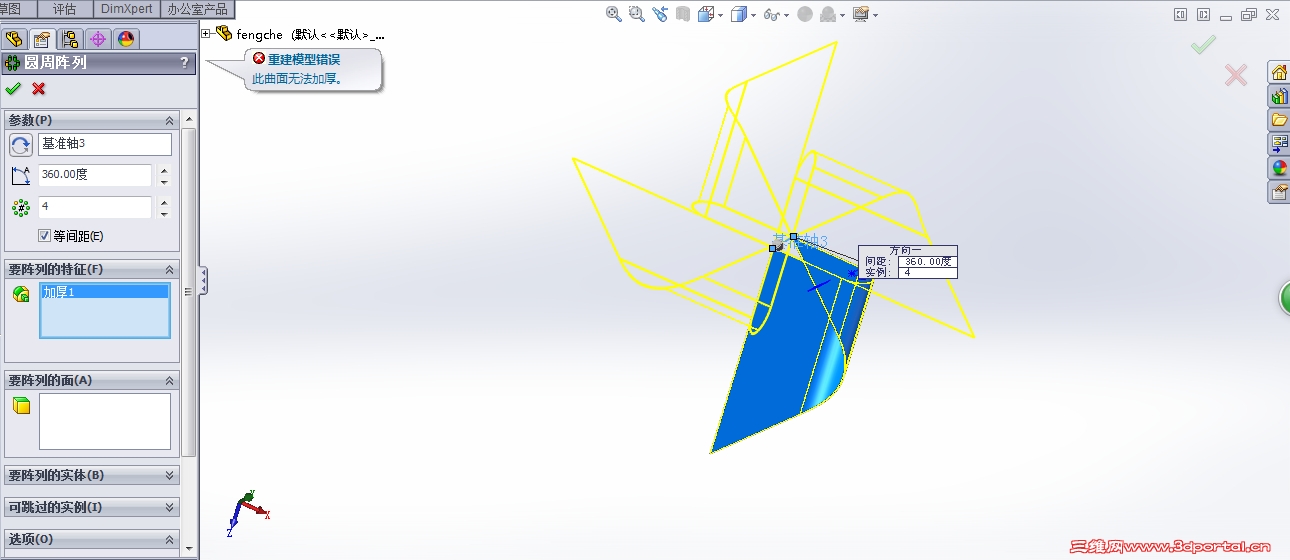Open Display Style dropdown arrow
Screen dimensions: 1290x560
pos(753,15)
